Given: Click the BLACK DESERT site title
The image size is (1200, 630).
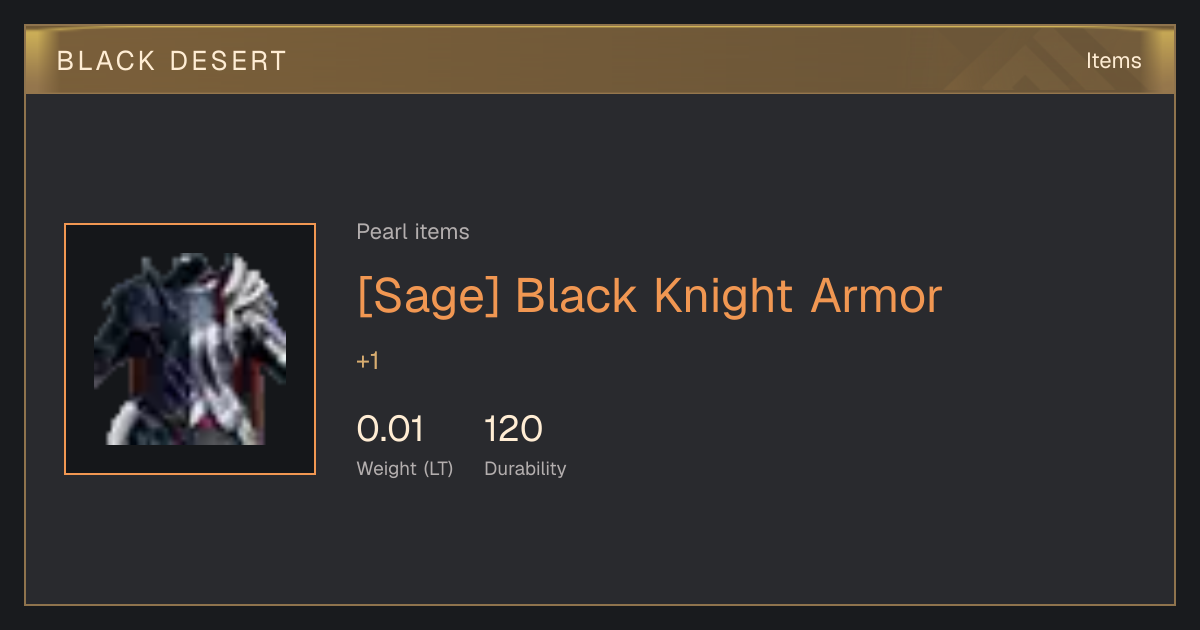Looking at the screenshot, I should 172,61.
